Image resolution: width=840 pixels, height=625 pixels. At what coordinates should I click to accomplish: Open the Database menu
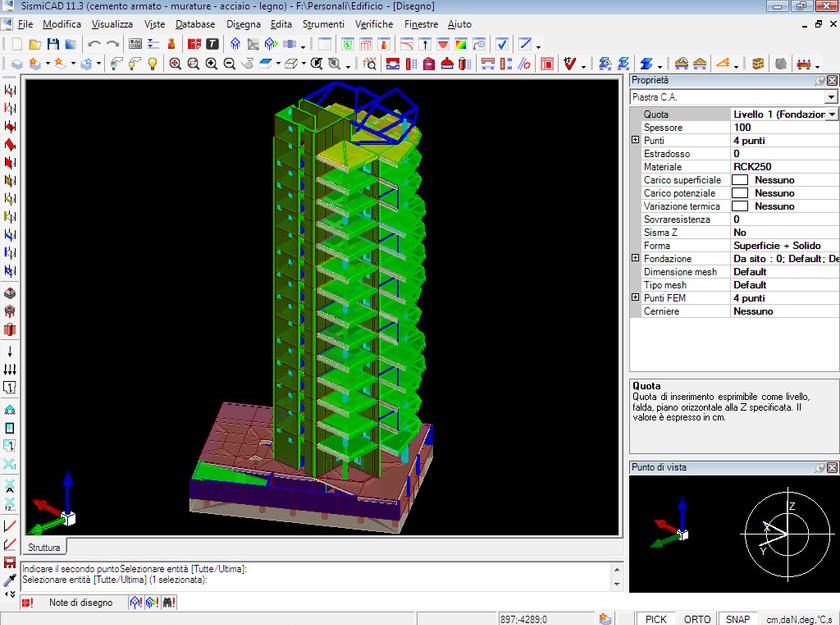(x=196, y=24)
